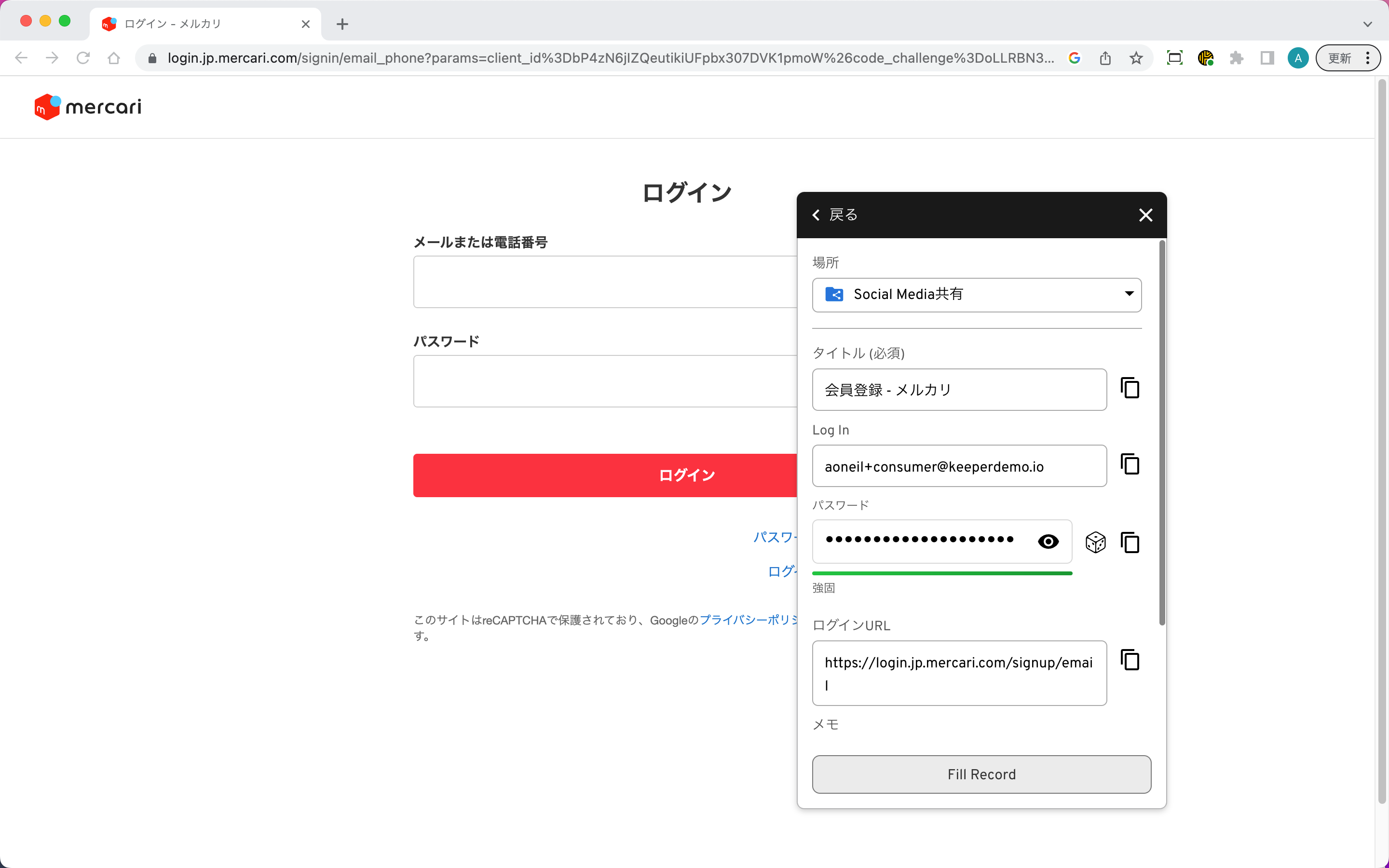This screenshot has height=868, width=1389.
Task: Copy the login URL value
Action: (1130, 660)
